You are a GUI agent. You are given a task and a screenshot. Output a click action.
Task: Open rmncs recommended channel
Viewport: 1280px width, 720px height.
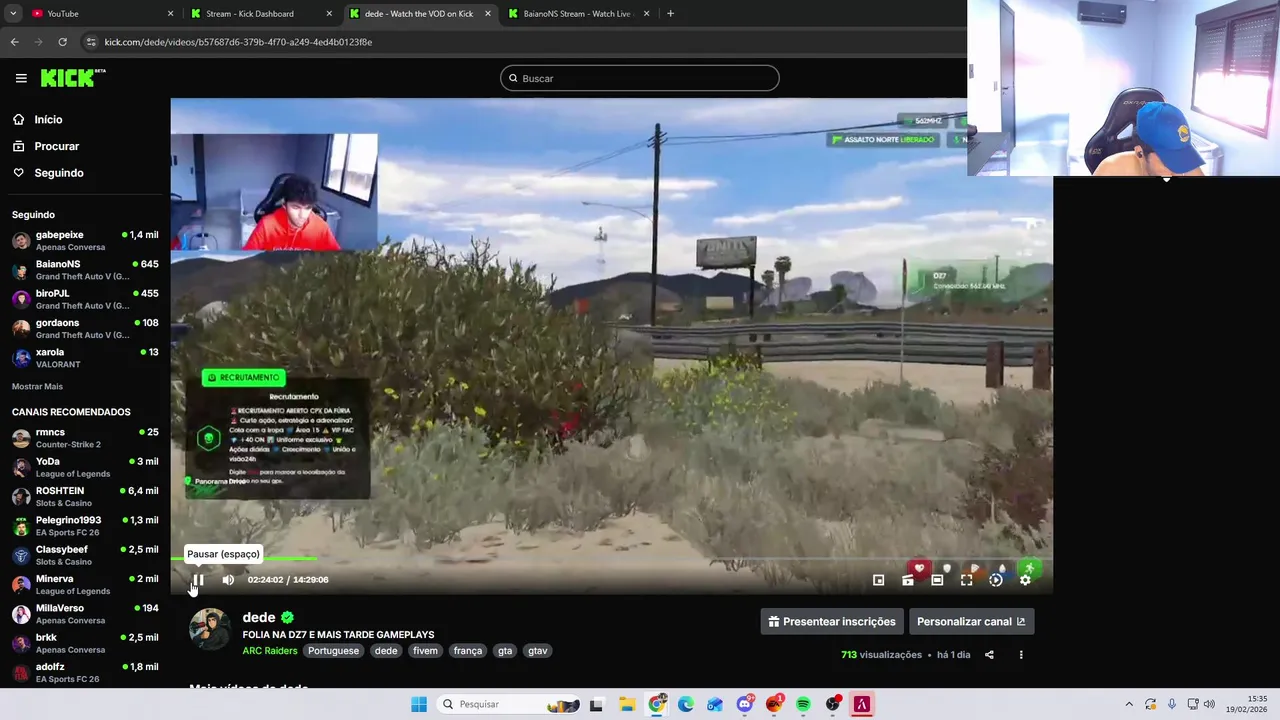click(x=85, y=438)
